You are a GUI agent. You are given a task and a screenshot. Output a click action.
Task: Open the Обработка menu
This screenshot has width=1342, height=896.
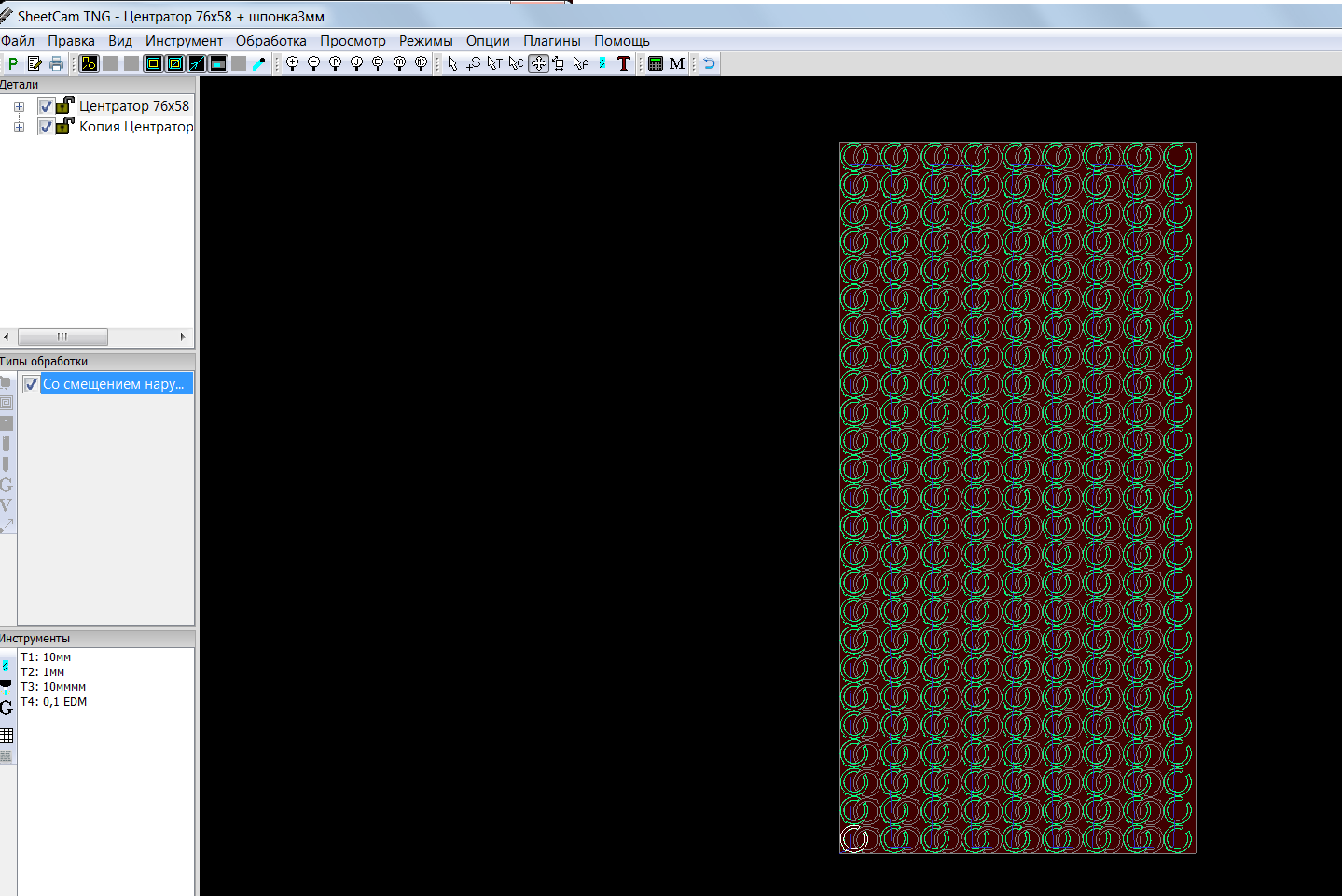point(271,41)
